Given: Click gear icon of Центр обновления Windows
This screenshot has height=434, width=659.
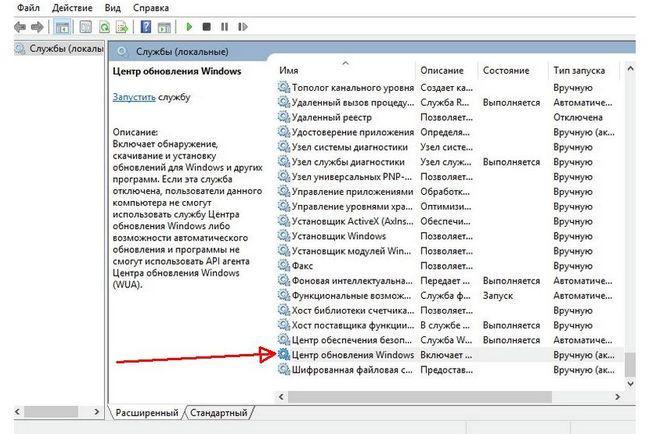Looking at the screenshot, I should tap(284, 355).
